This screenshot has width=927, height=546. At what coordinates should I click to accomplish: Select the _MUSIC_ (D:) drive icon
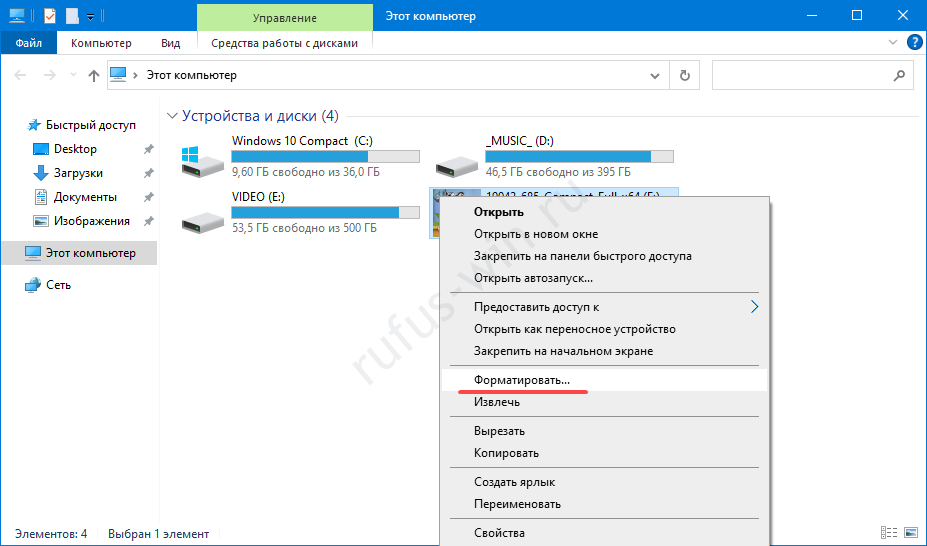455,160
